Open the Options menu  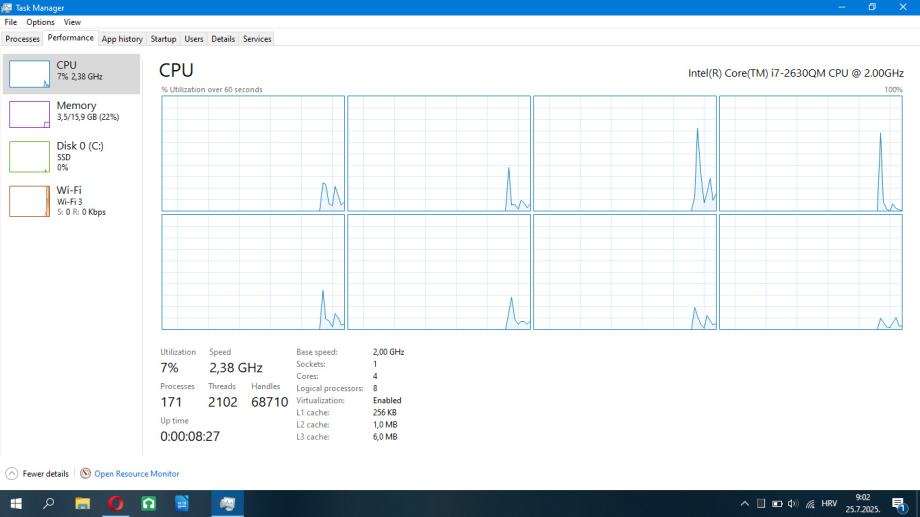click(x=40, y=22)
